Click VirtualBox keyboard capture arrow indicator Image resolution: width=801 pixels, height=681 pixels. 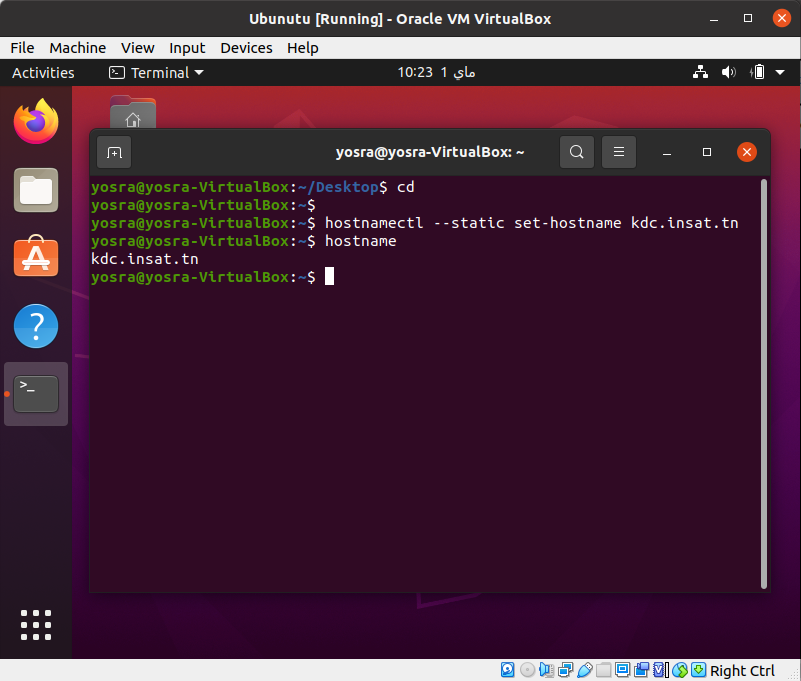[698, 670]
